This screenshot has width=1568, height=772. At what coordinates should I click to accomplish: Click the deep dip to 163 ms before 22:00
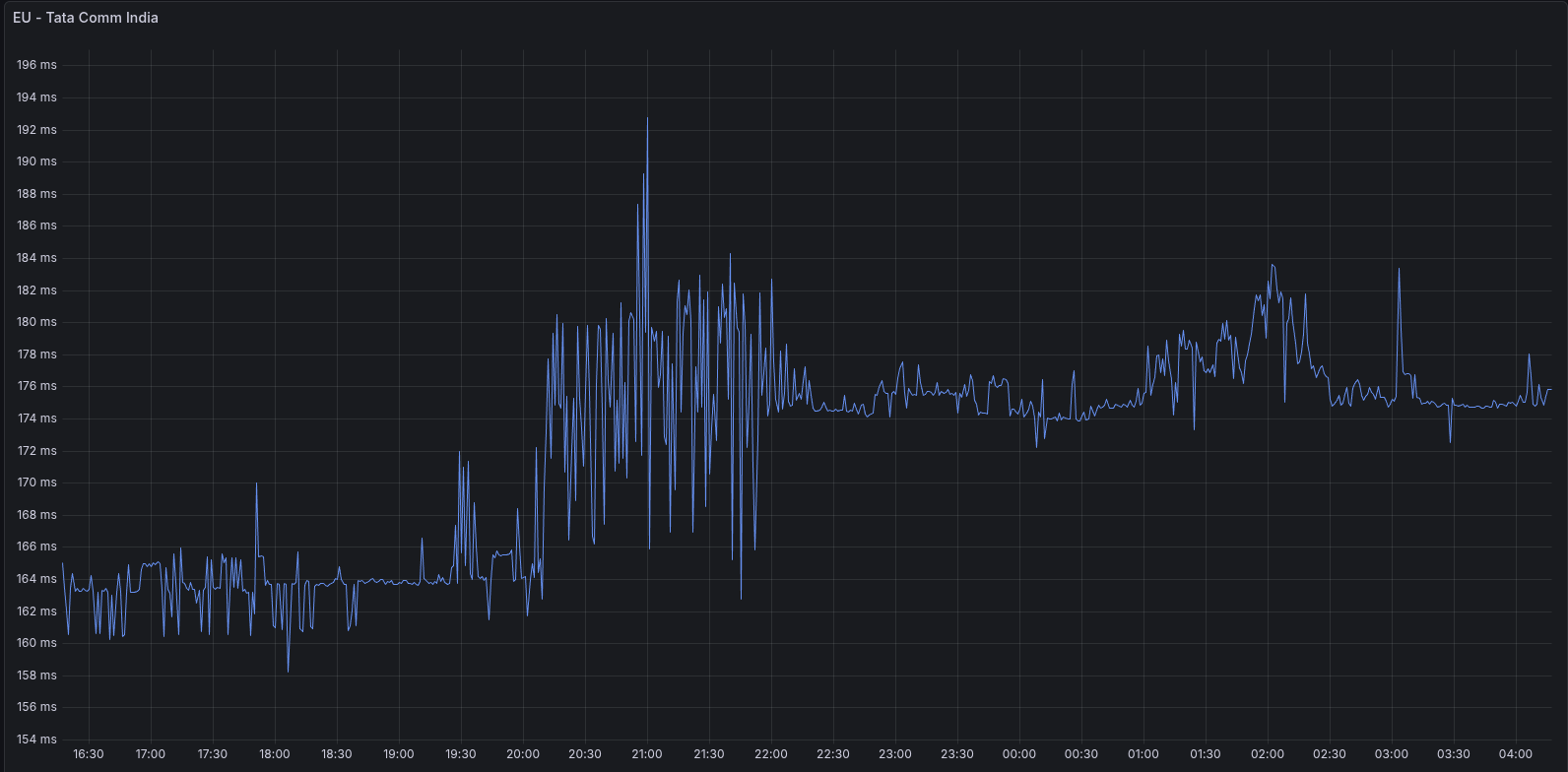coord(741,598)
